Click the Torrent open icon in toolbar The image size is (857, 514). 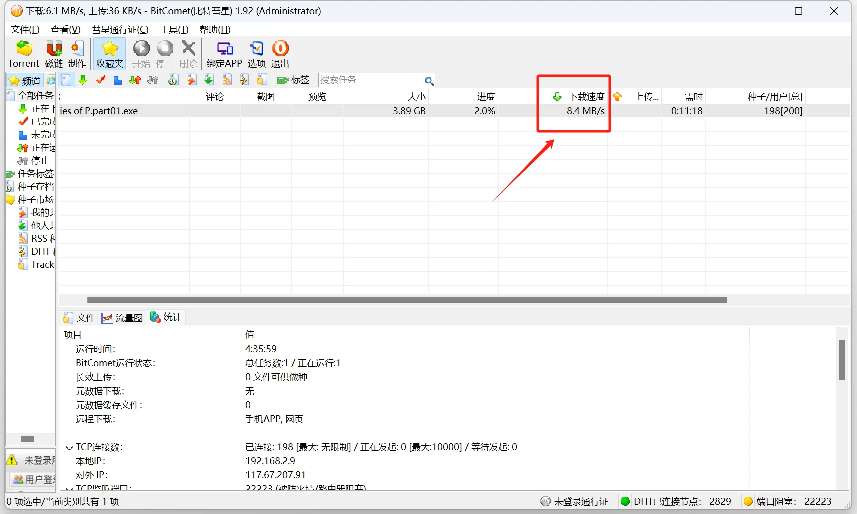pos(24,52)
